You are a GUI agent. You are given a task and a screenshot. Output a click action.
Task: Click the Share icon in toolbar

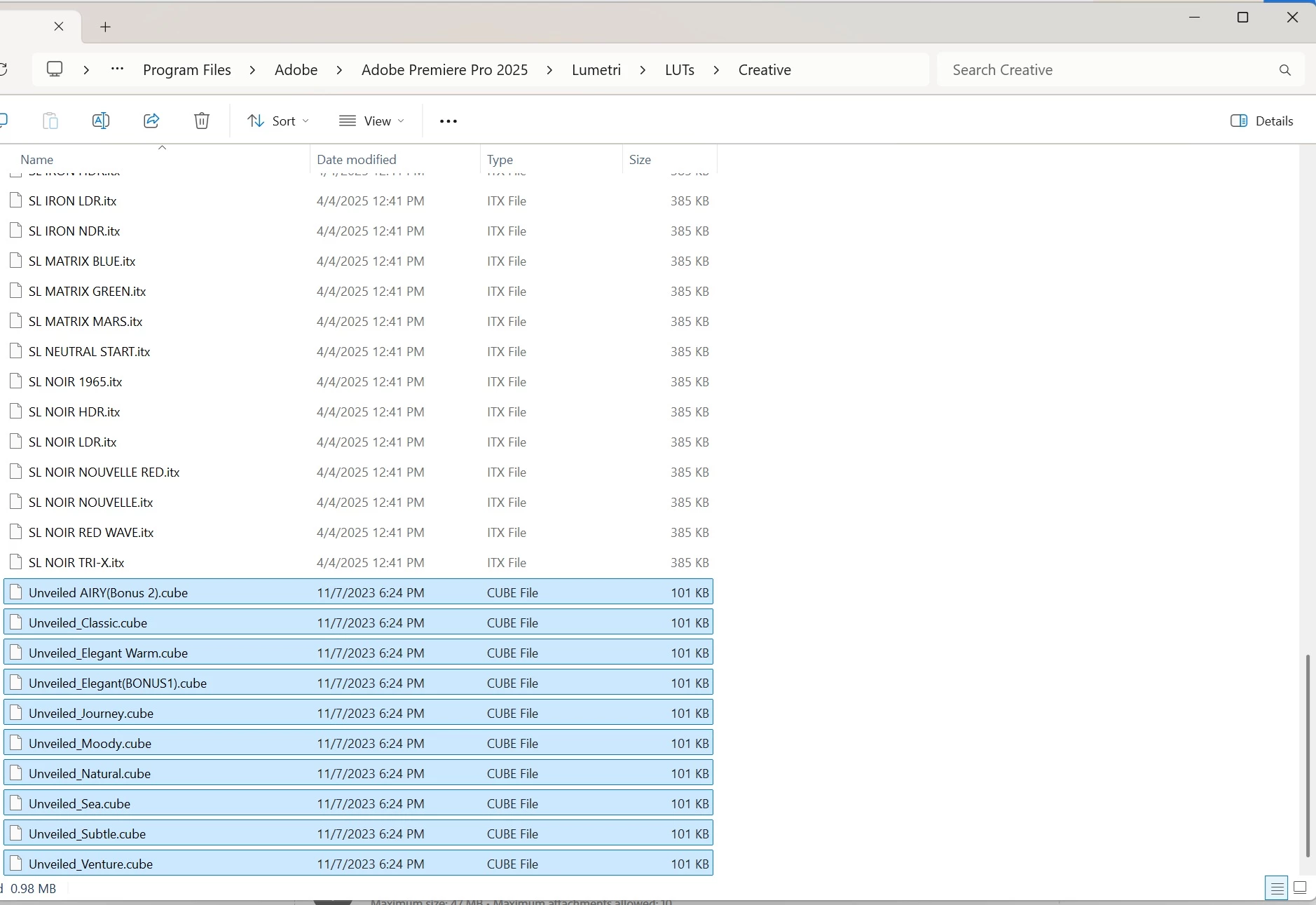151,121
